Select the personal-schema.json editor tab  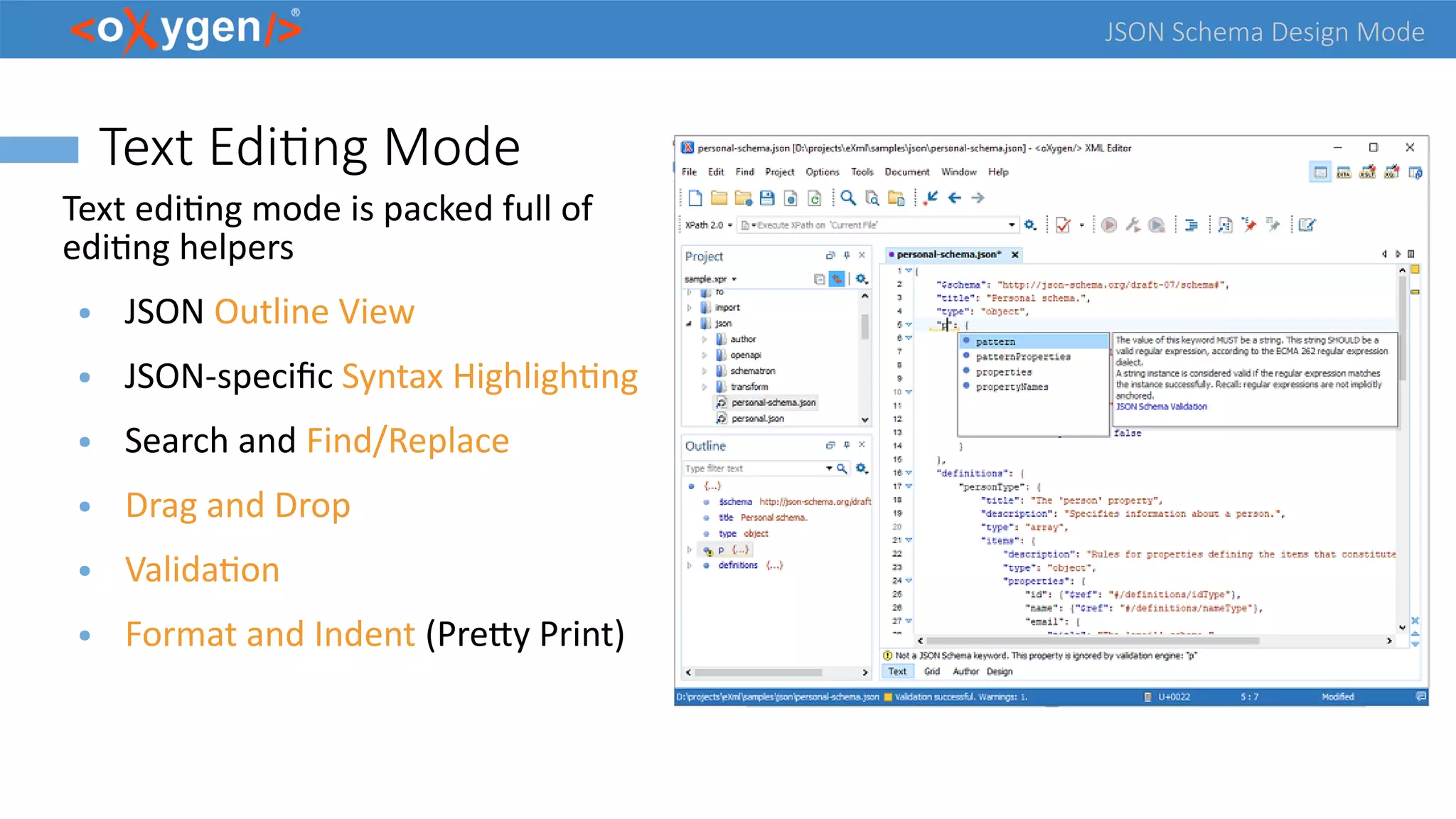(x=948, y=255)
